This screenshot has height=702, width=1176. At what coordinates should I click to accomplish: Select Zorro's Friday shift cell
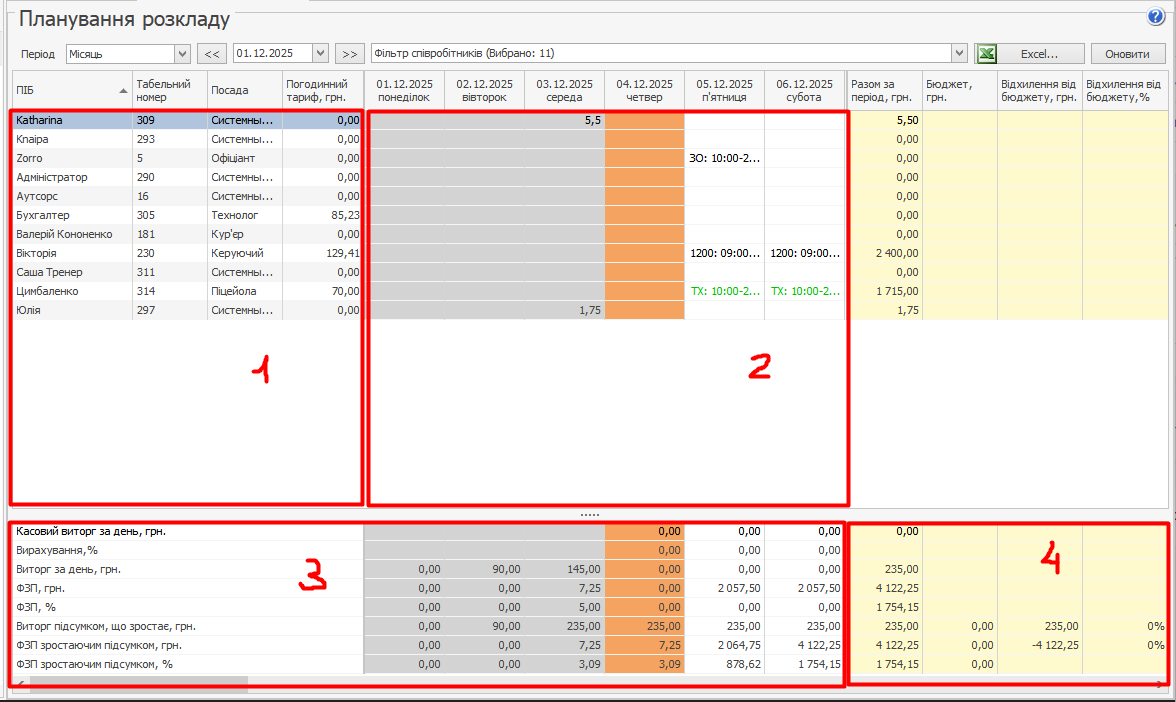pyautogui.click(x=724, y=158)
